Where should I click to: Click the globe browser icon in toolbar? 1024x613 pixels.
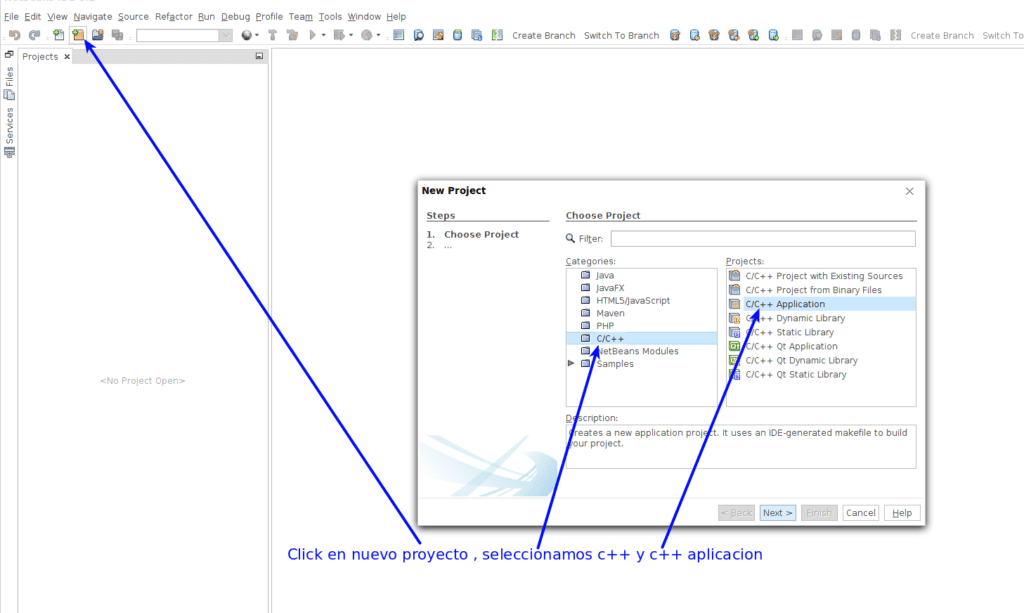pyautogui.click(x=246, y=35)
